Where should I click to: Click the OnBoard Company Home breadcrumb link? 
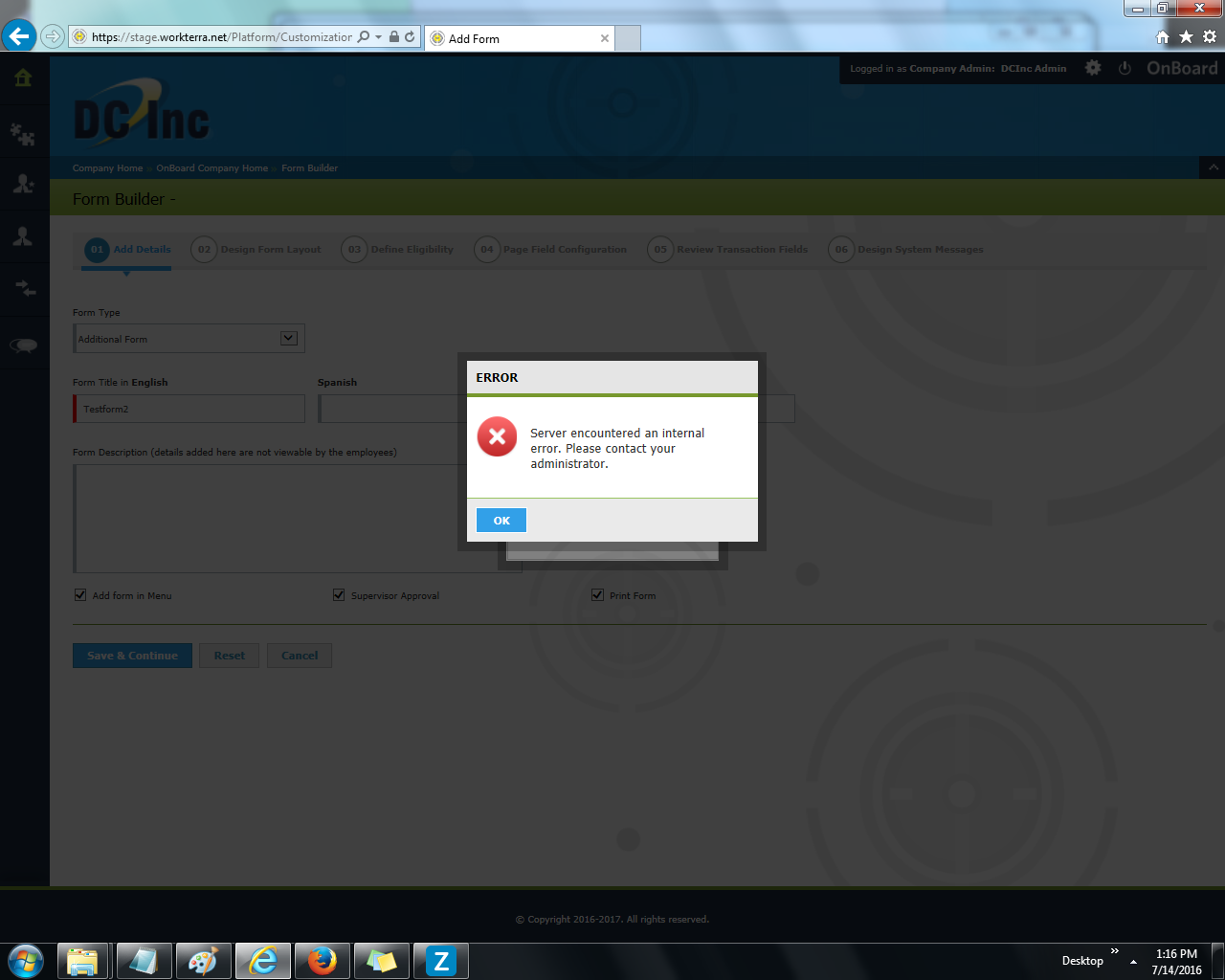pos(212,168)
